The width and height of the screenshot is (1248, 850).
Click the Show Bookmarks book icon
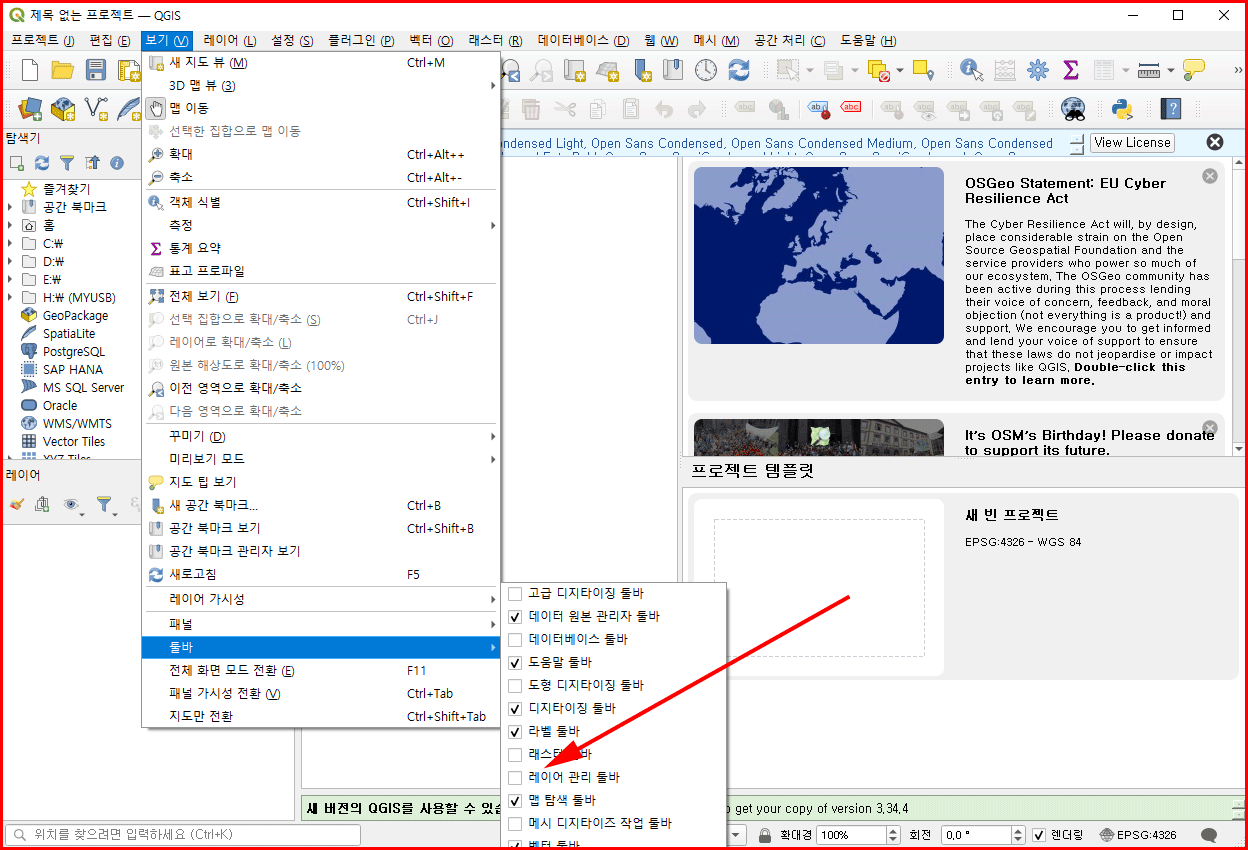[673, 70]
